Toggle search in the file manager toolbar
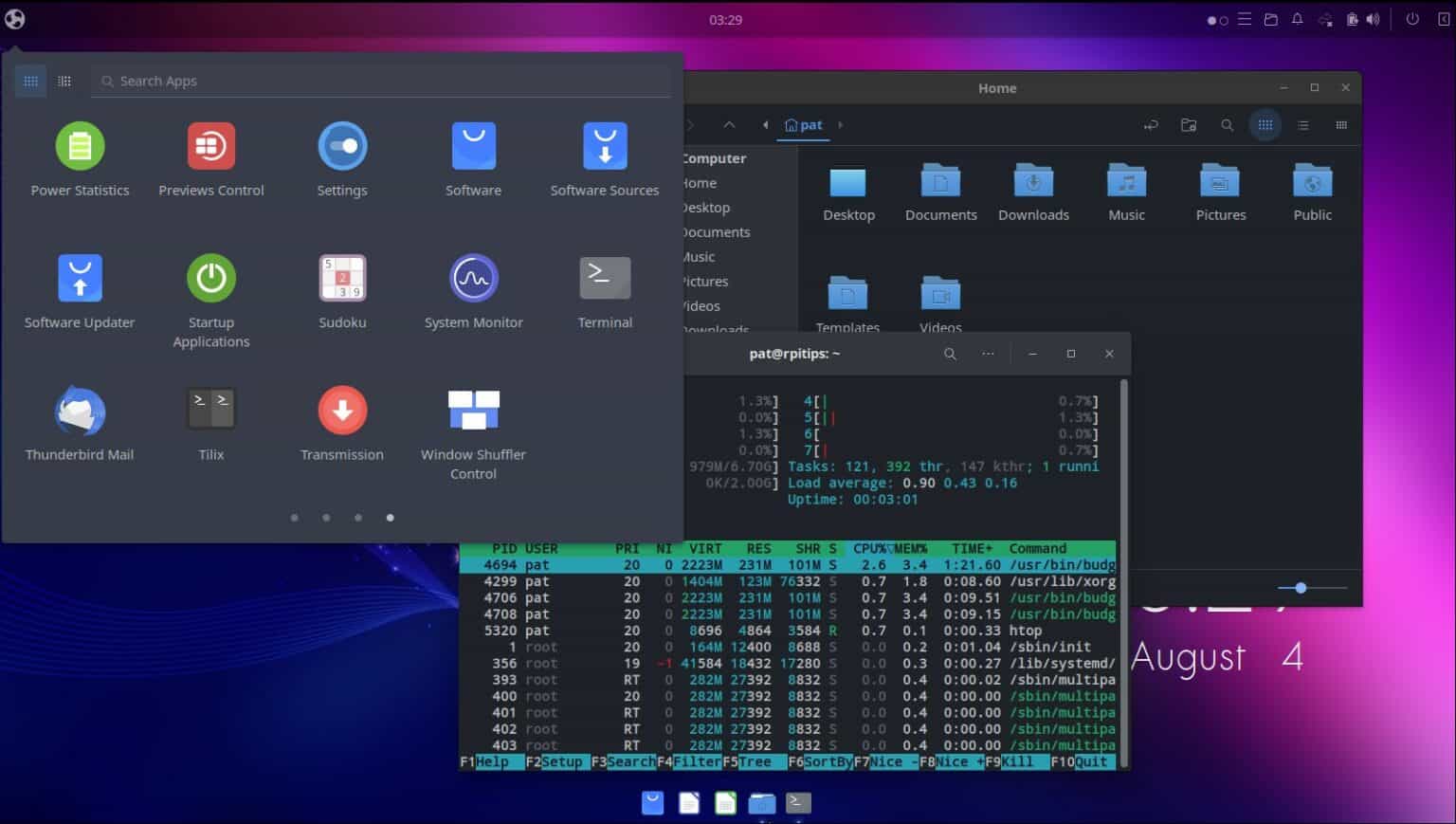Viewport: 1456px width, 824px height. tap(1228, 124)
